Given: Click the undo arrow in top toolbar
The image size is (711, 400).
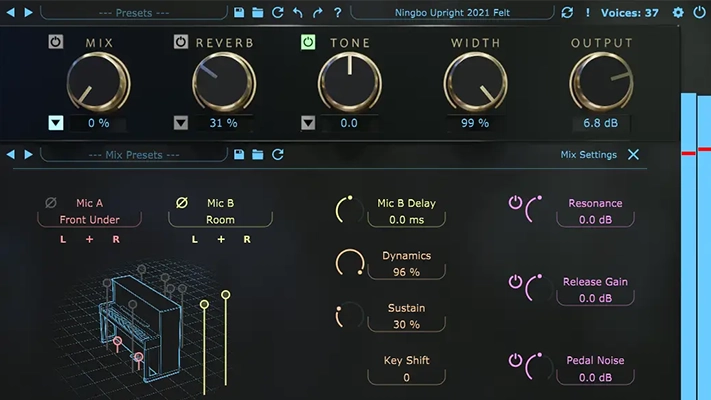Looking at the screenshot, I should (297, 12).
